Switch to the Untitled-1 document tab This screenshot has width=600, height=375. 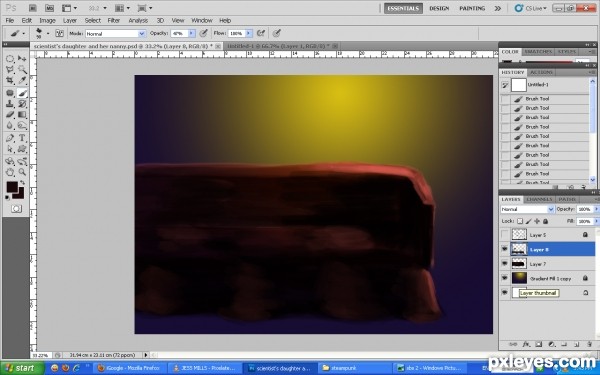point(279,46)
